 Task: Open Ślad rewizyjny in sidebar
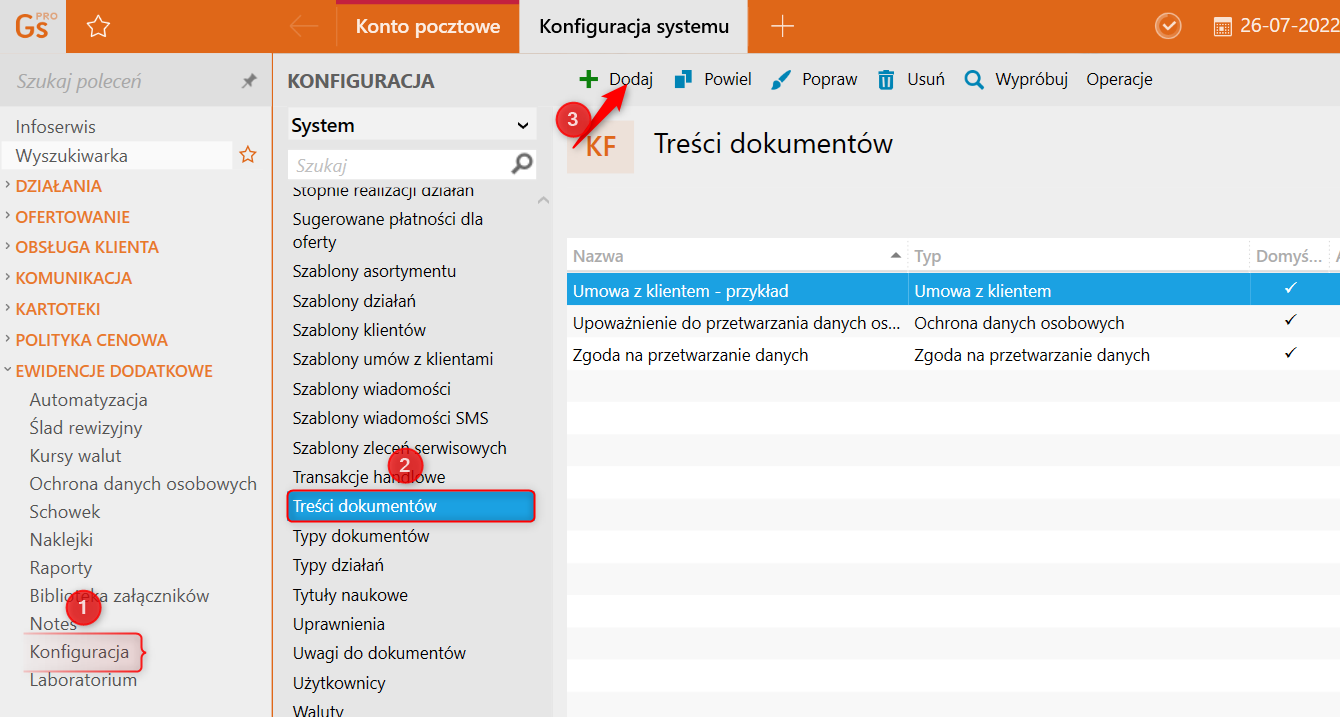(86, 428)
